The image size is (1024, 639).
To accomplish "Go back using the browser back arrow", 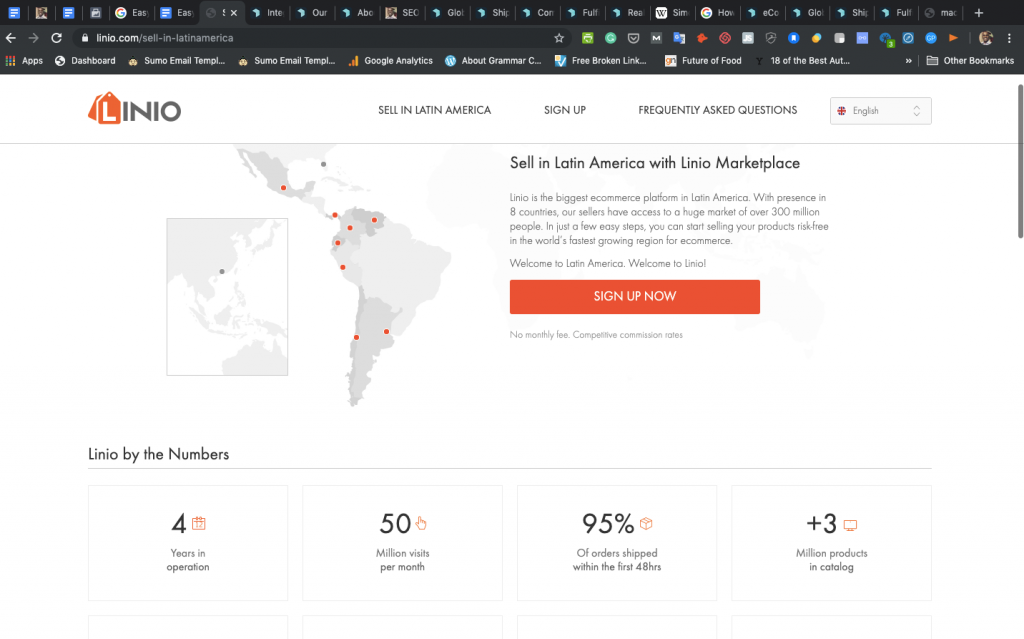I will (11, 38).
